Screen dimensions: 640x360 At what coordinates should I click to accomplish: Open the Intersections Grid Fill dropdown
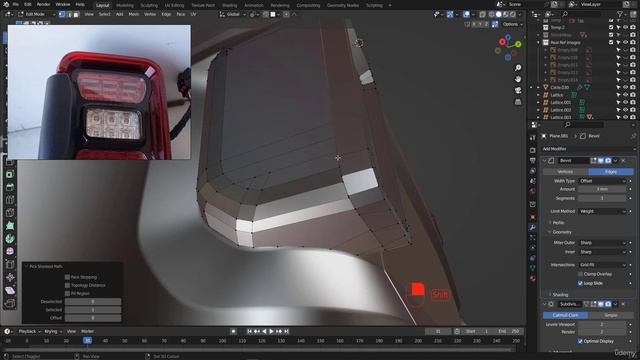[x=602, y=265]
